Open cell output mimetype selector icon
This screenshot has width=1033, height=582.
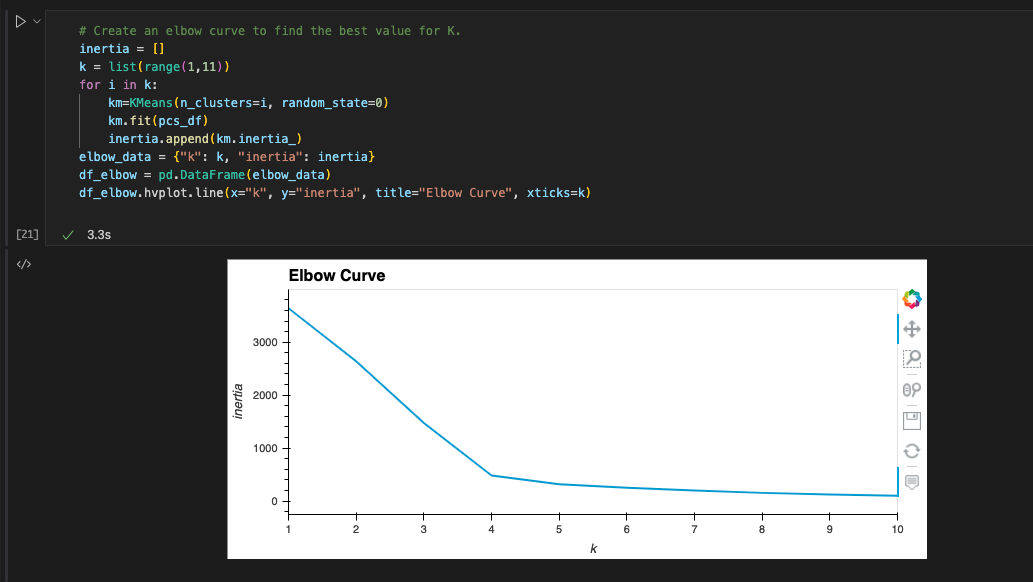(24, 264)
